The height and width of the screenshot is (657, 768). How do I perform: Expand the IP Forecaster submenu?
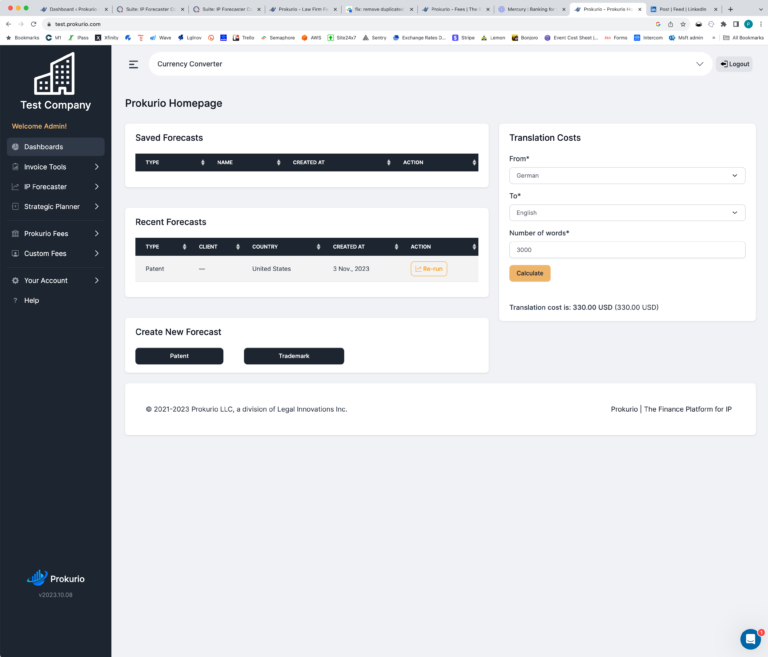click(96, 187)
